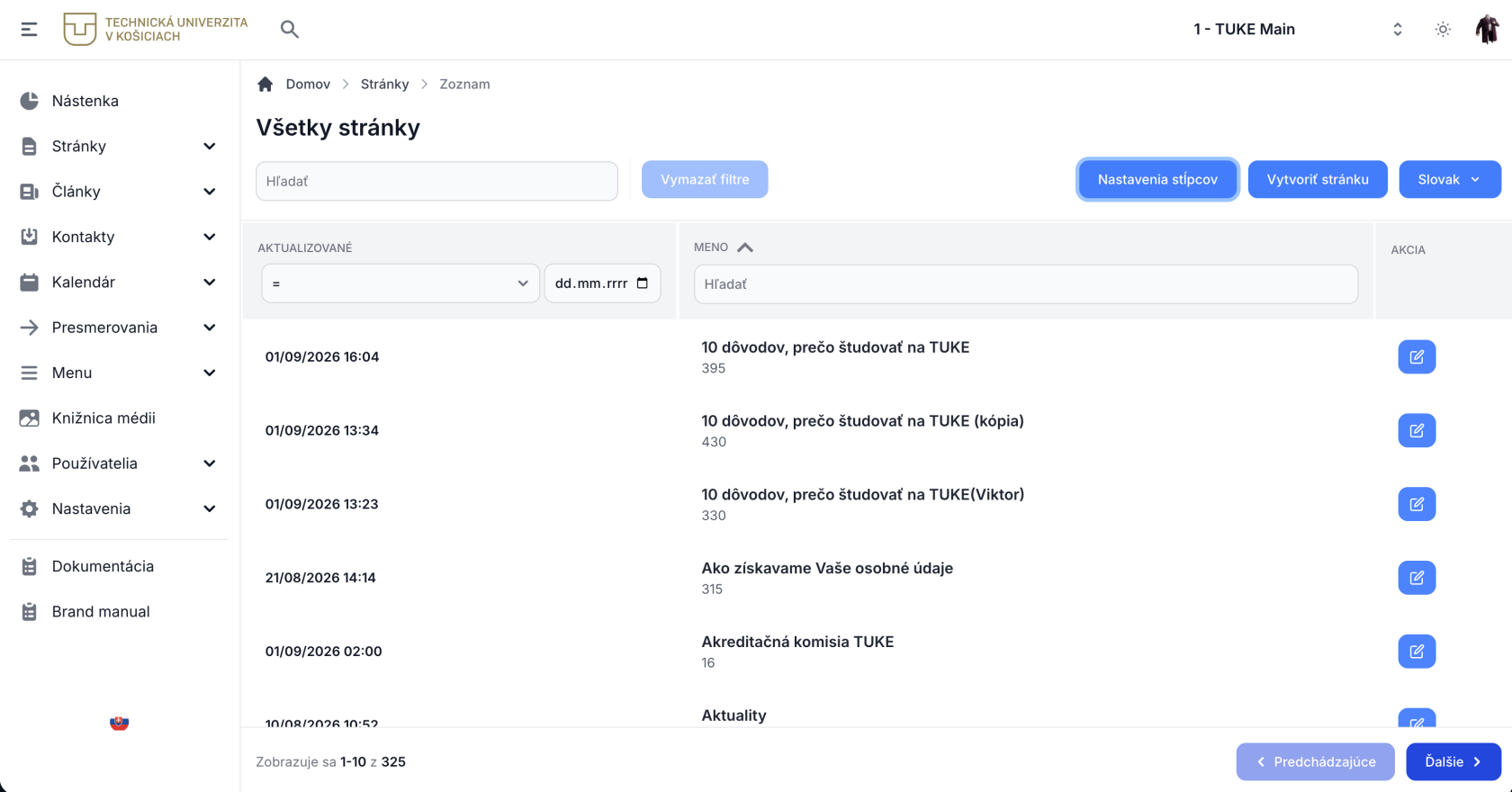Collapse the sidebar with the hamburger icon
This screenshot has width=1512, height=792.
tap(29, 30)
